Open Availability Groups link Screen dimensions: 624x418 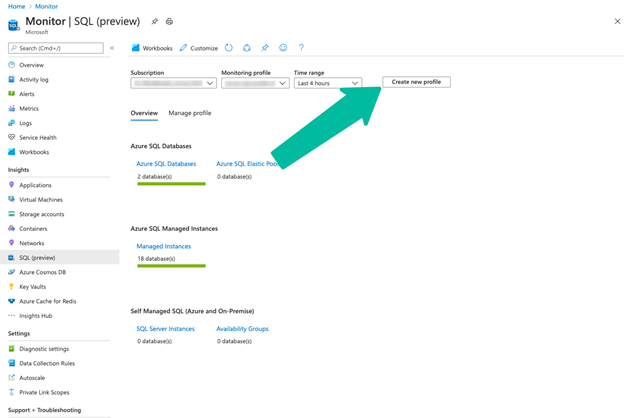[x=242, y=328]
